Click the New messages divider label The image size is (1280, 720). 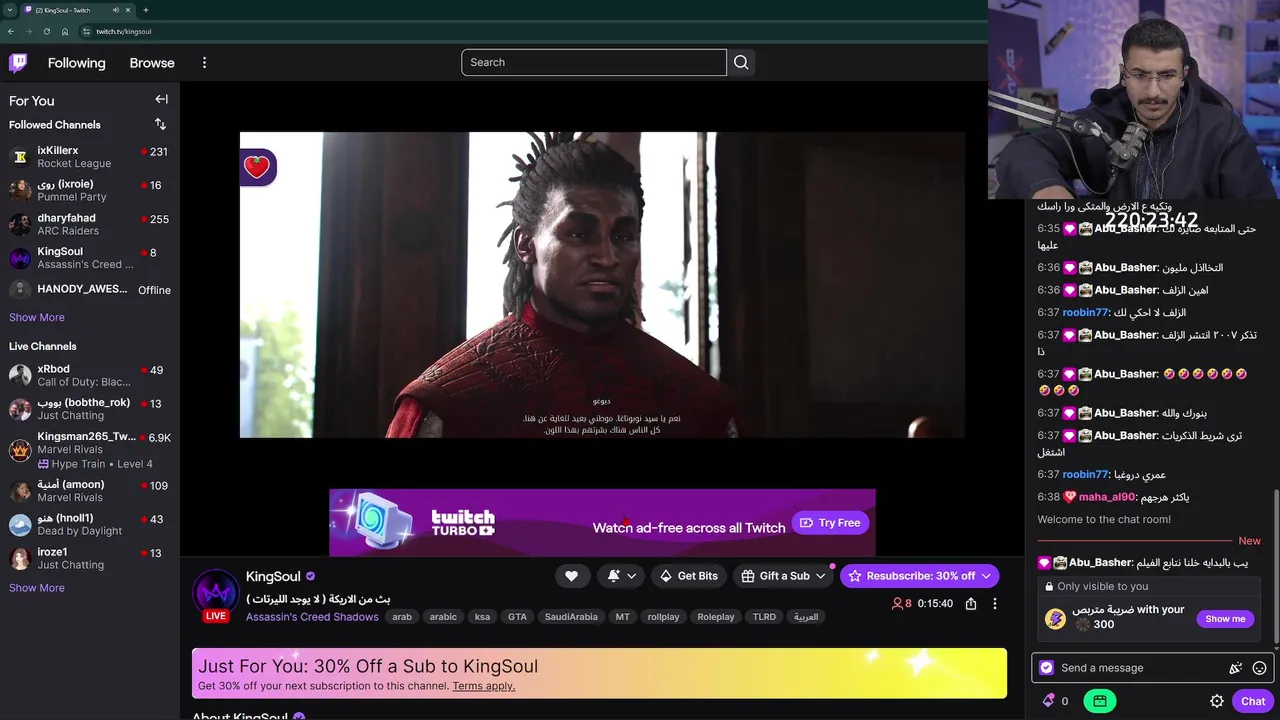coord(1249,541)
